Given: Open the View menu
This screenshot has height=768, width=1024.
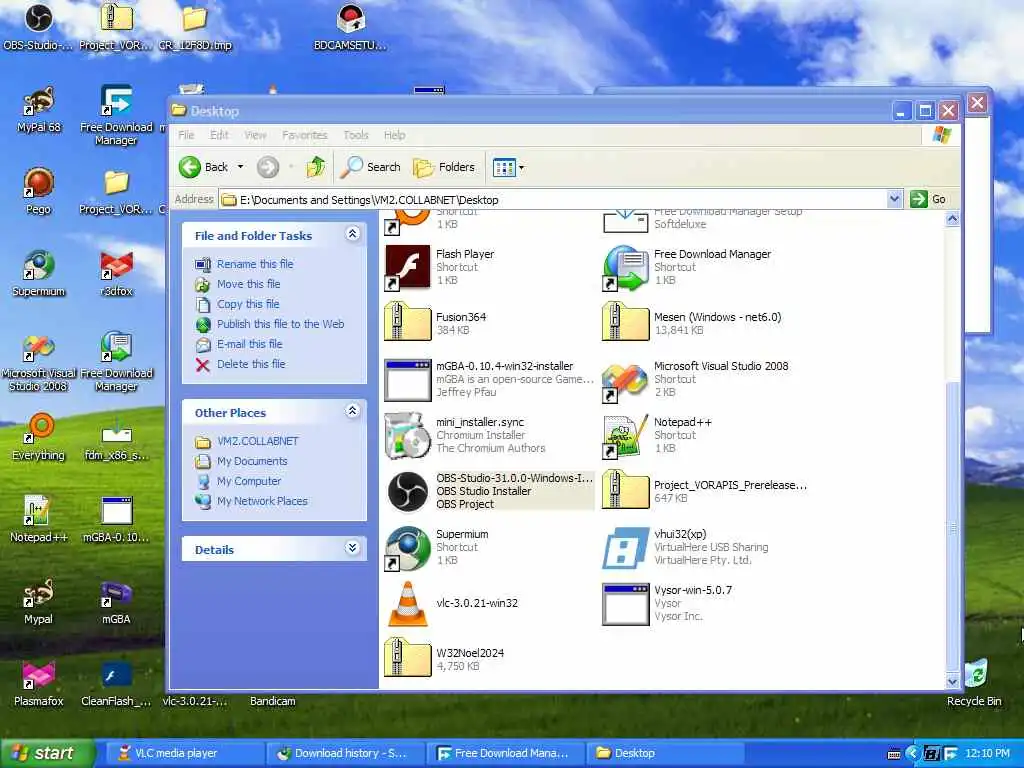Looking at the screenshot, I should [x=255, y=135].
